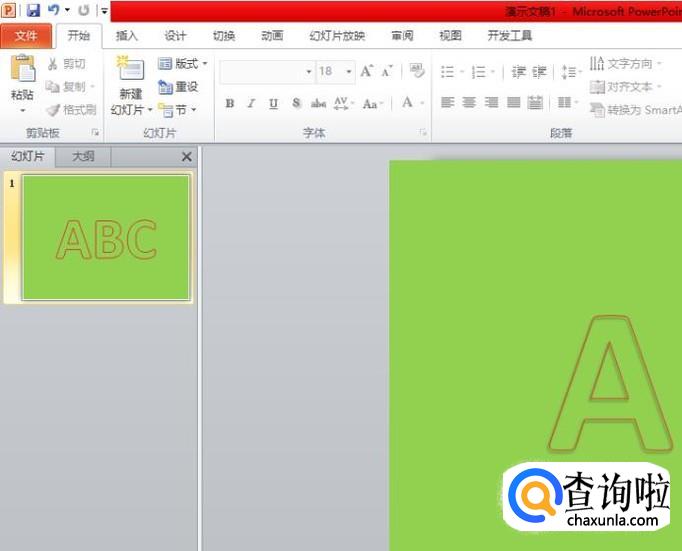Increase list indent level
Viewport: 682px width, 551px height.
539,71
